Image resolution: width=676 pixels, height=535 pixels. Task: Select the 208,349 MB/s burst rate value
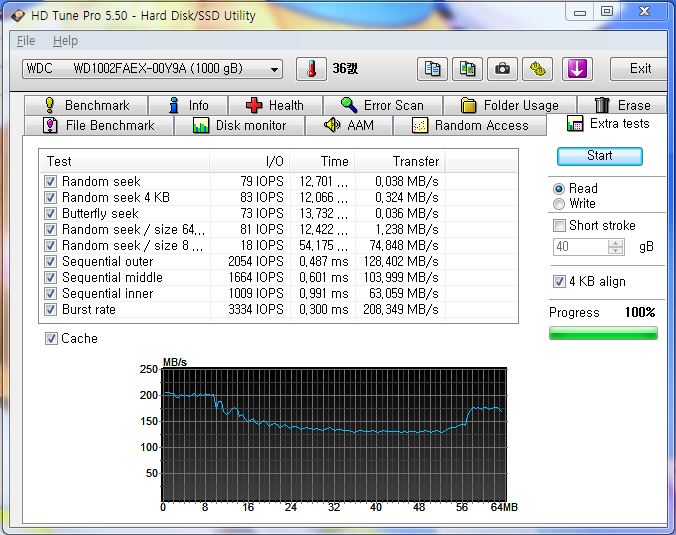[401, 310]
